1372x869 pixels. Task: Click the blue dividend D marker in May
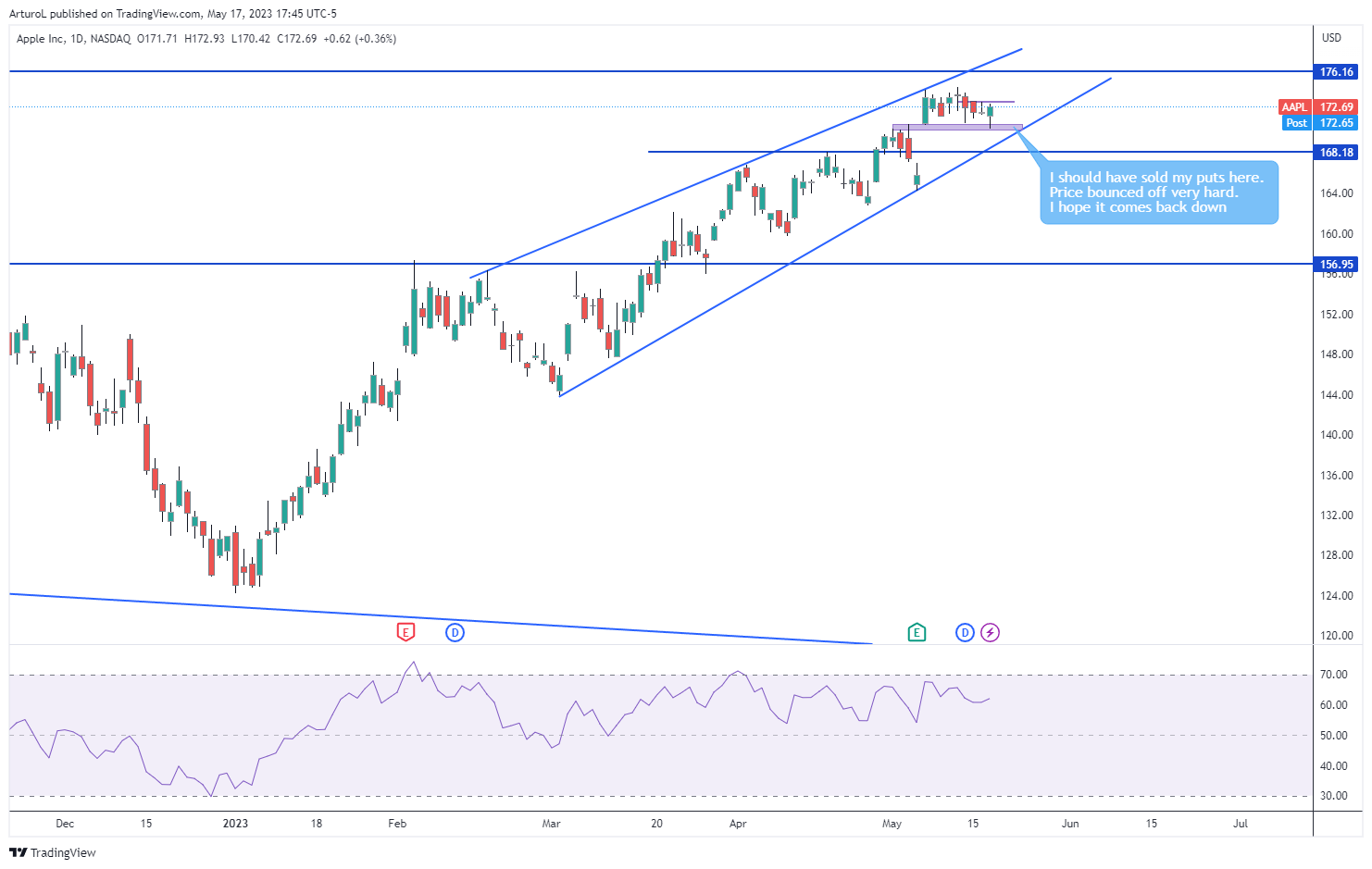(965, 632)
